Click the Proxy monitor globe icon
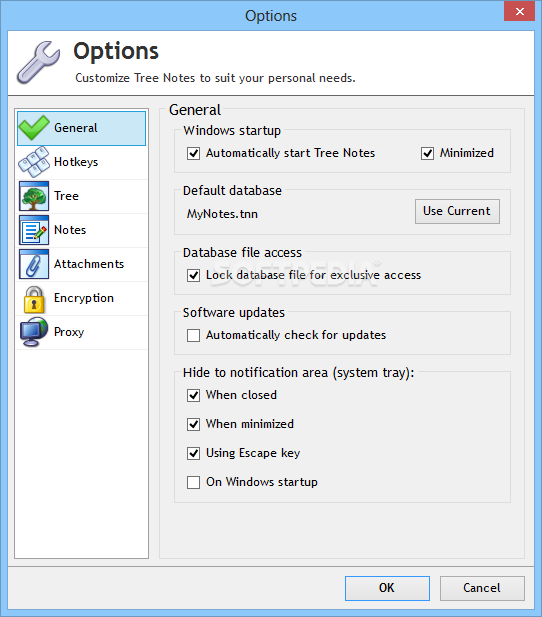Viewport: 542px width, 617px height. [34, 332]
